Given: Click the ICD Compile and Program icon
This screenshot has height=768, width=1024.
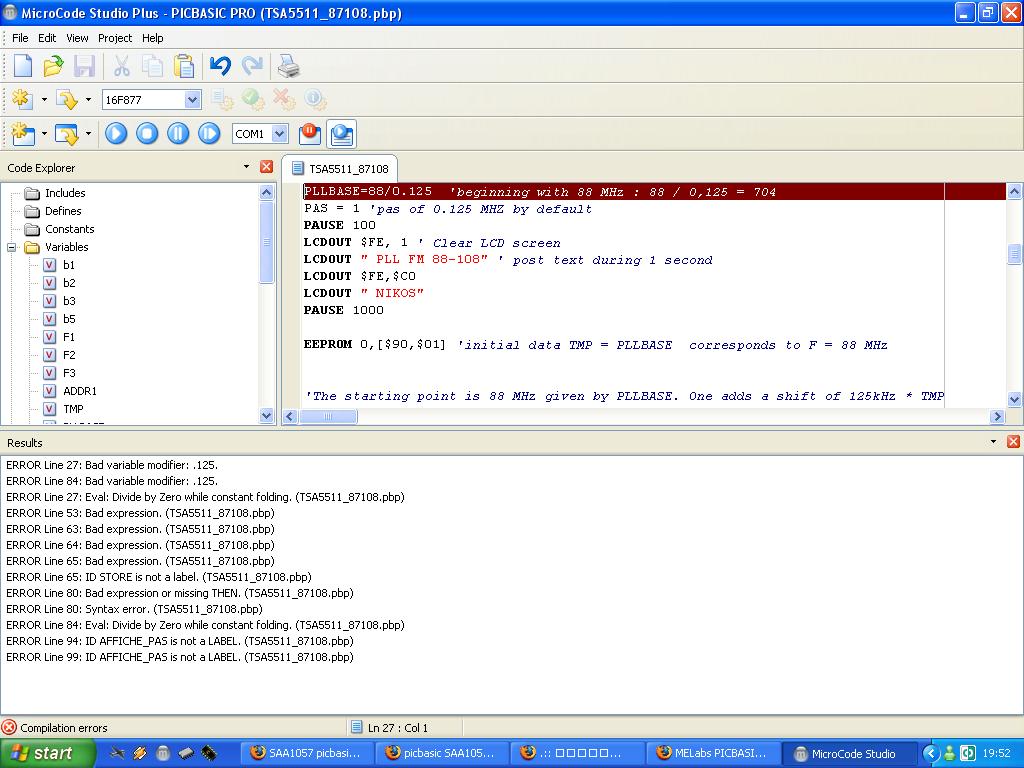Looking at the screenshot, I should tap(66, 134).
